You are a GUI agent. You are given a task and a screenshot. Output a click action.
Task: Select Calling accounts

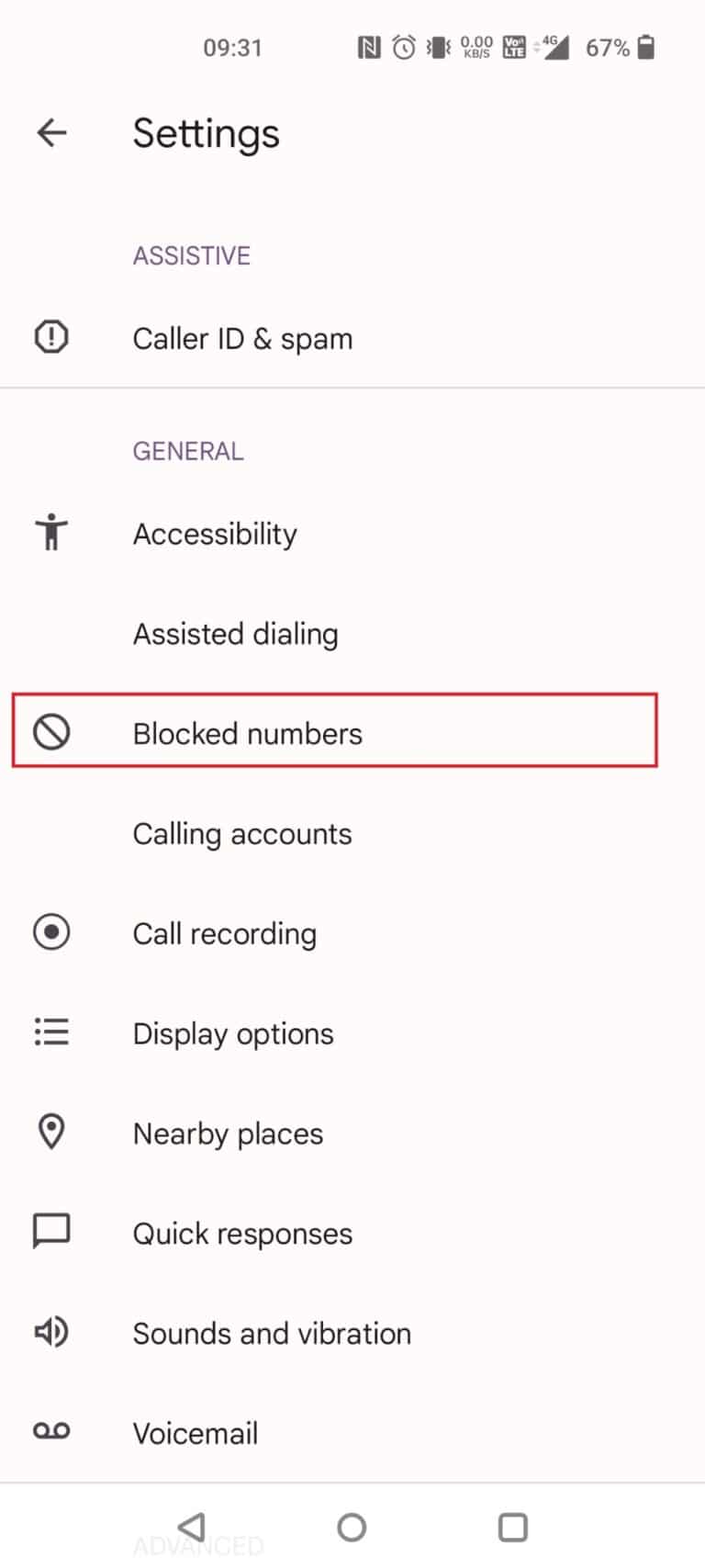pyautogui.click(x=242, y=834)
